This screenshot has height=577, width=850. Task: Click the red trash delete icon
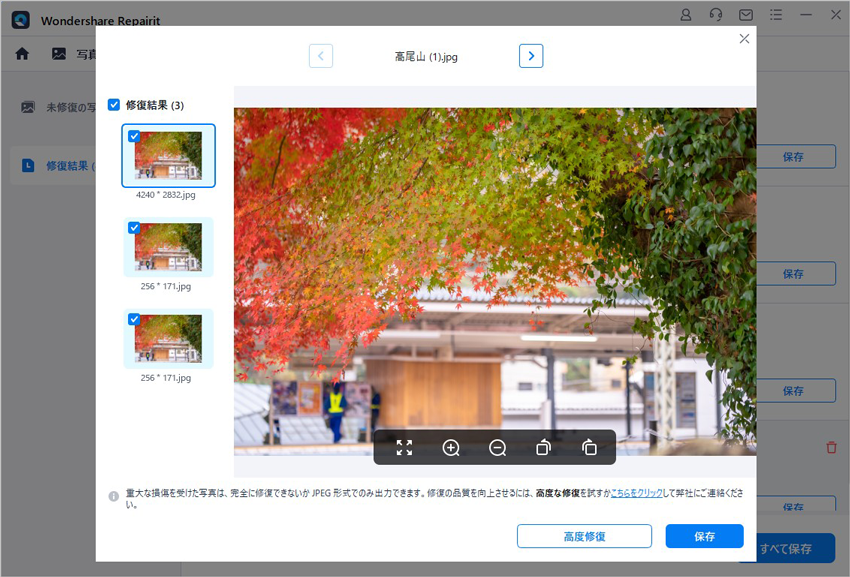point(831,448)
